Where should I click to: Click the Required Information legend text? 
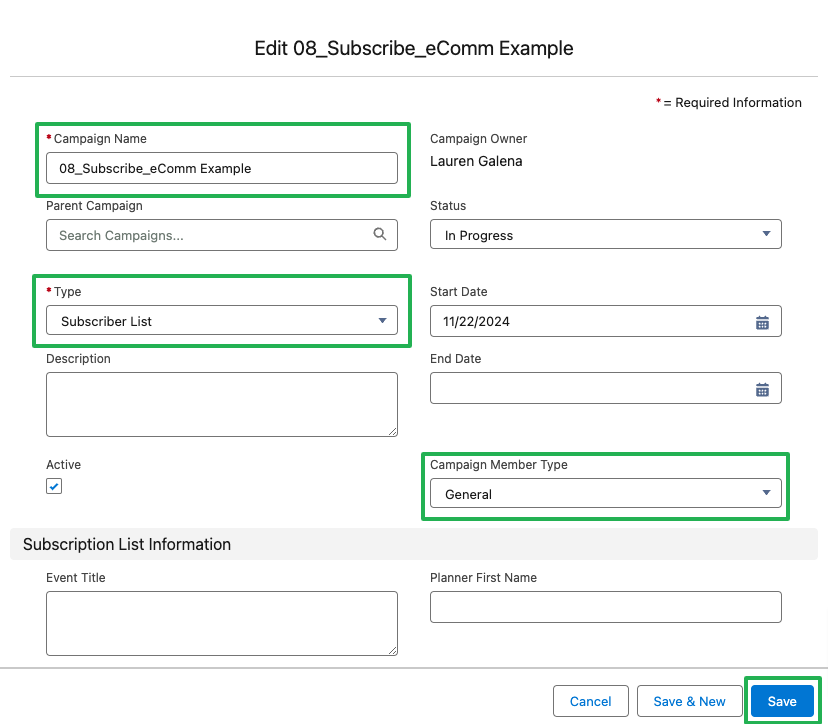[729, 102]
